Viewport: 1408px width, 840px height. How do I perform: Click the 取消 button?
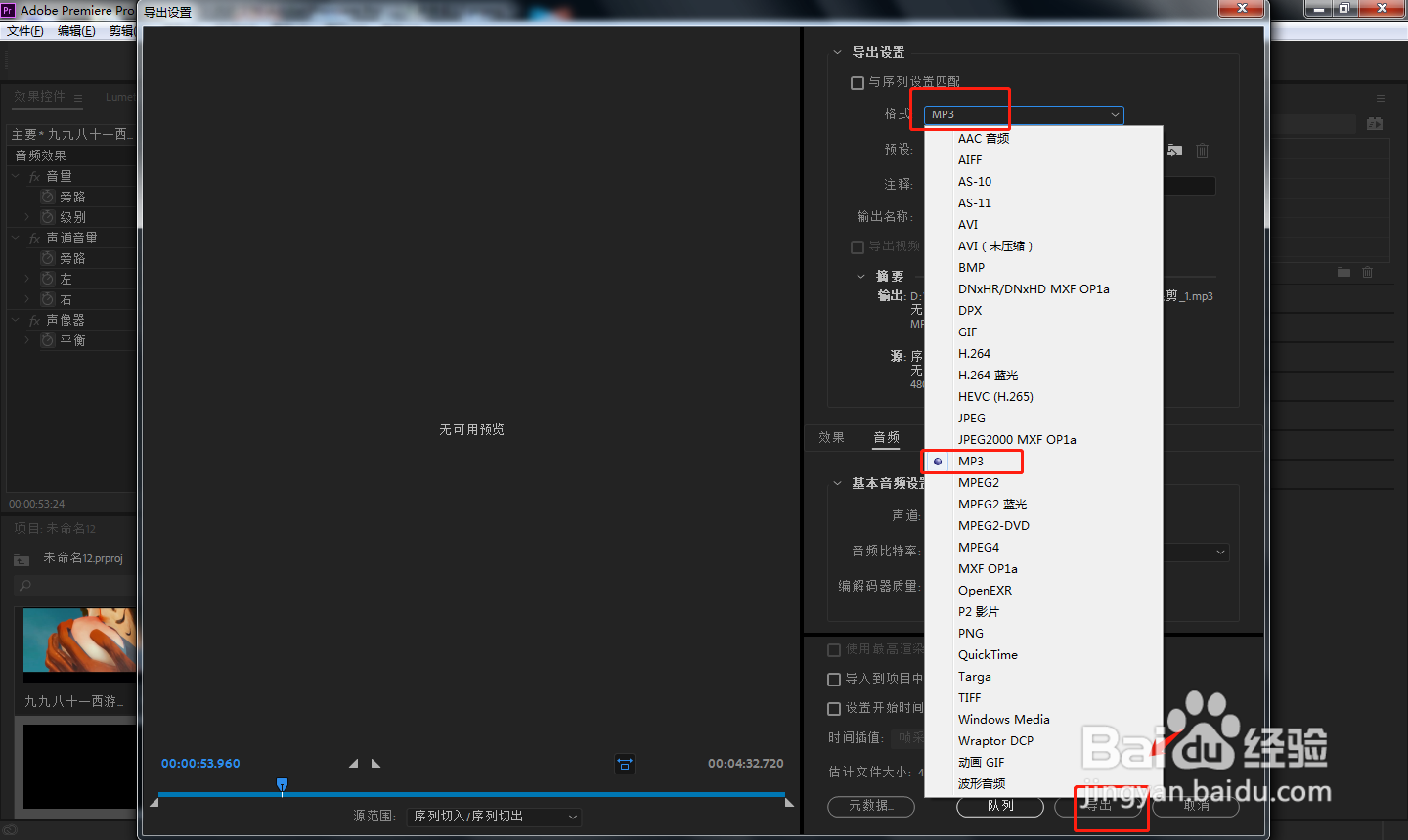[x=1196, y=806]
